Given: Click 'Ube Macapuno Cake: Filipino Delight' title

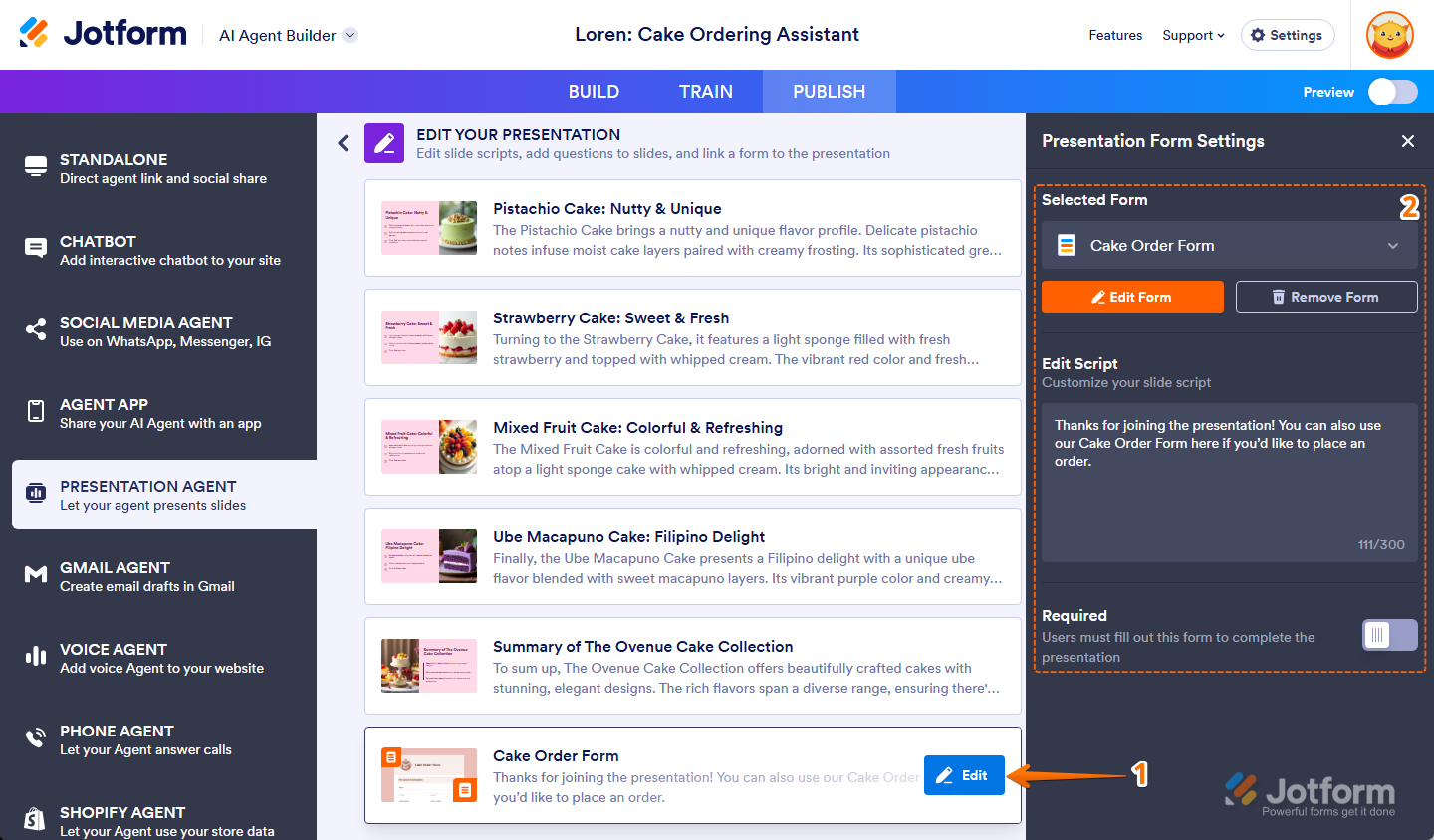Looking at the screenshot, I should pyautogui.click(x=629, y=537).
